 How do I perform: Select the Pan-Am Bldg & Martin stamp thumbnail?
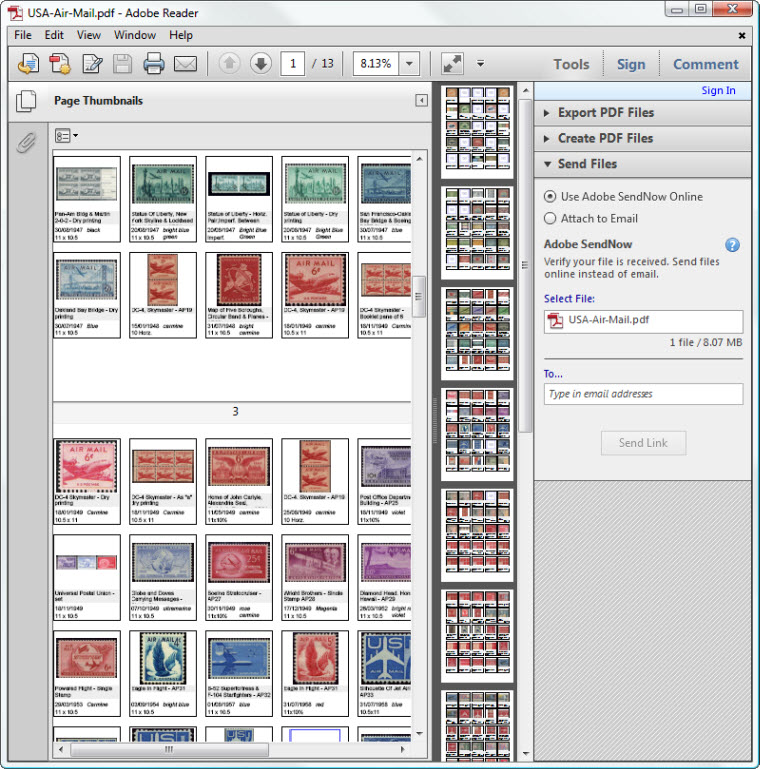pyautogui.click(x=87, y=199)
